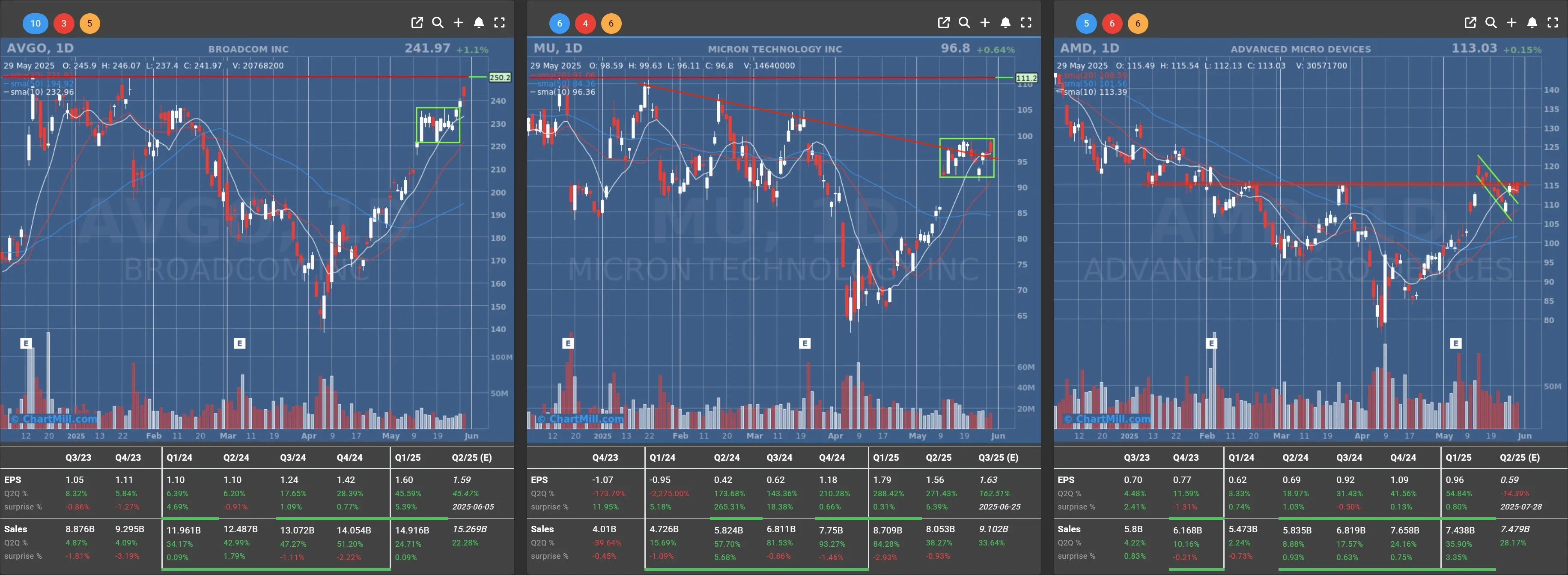Add AMD with the plus icon
This screenshot has height=575, width=1568.
point(1511,23)
